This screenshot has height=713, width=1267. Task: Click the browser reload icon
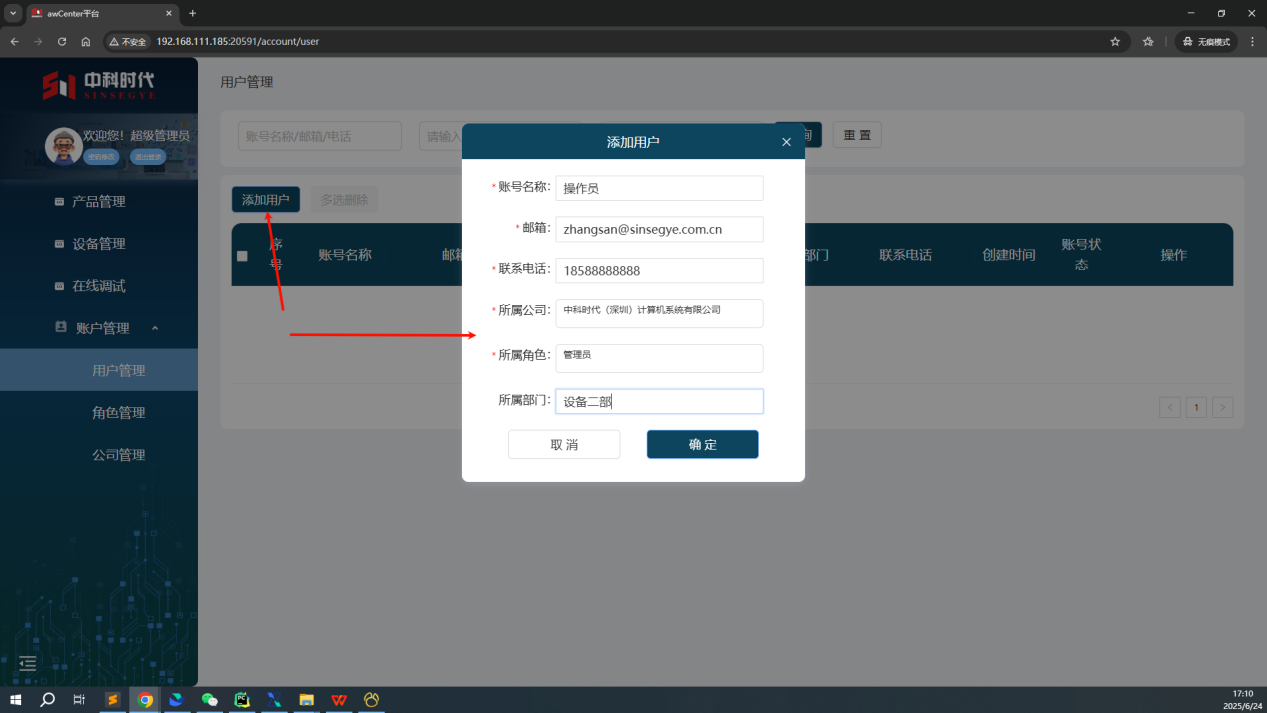[x=62, y=42]
